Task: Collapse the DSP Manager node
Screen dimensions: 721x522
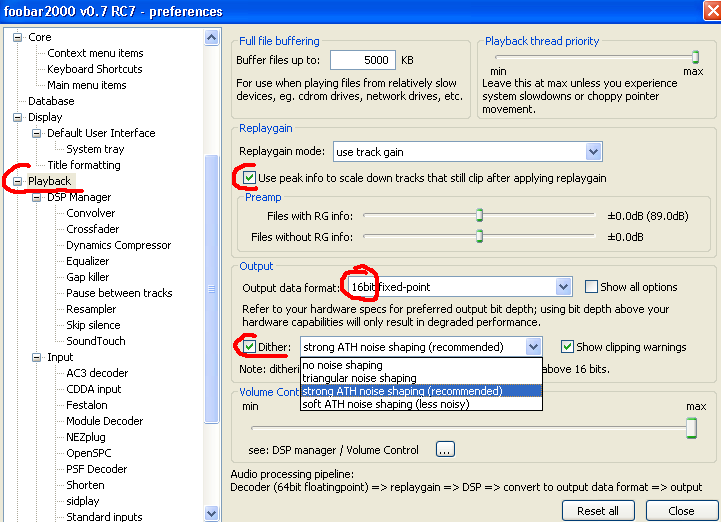Action: [x=36, y=197]
